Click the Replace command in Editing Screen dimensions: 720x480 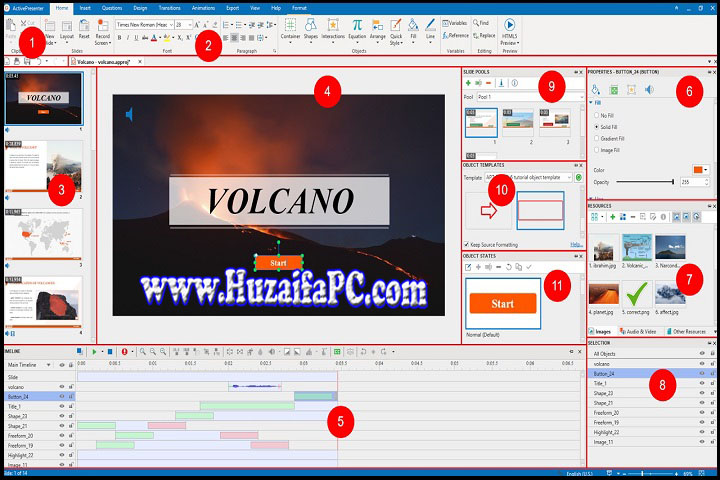pos(484,35)
